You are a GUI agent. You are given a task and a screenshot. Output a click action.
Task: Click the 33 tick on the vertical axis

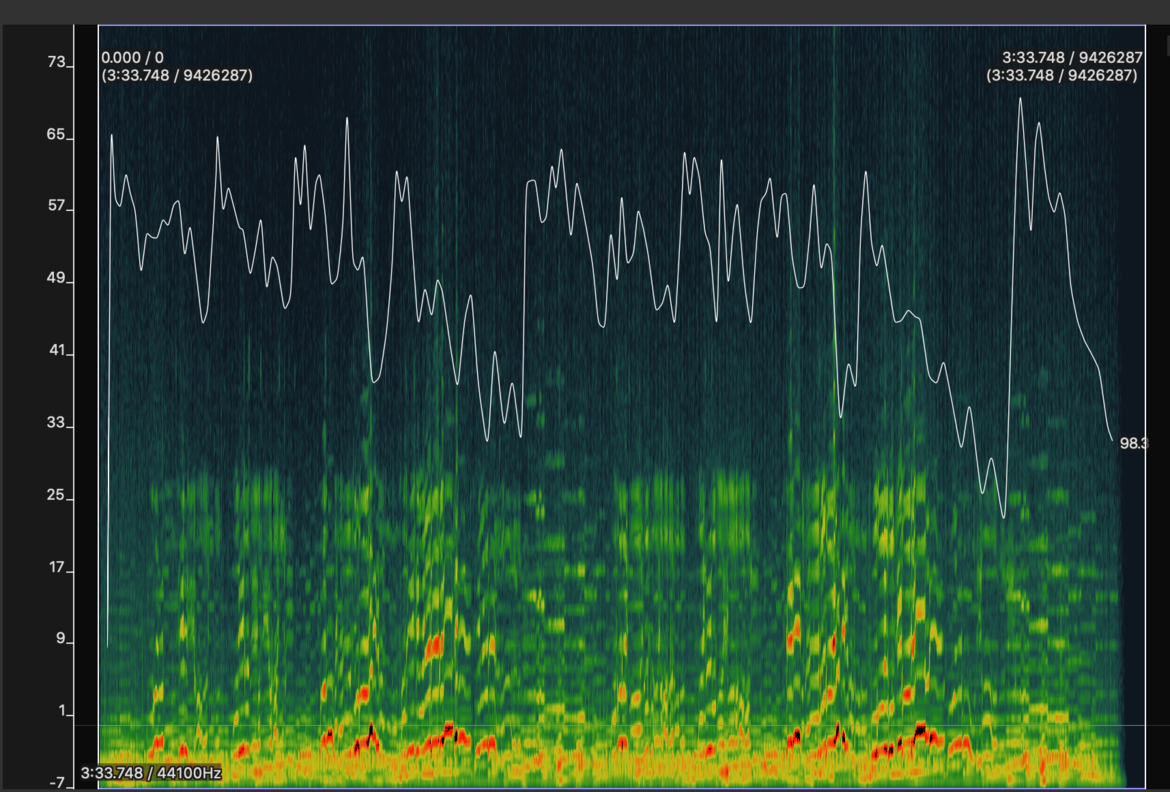coord(55,423)
